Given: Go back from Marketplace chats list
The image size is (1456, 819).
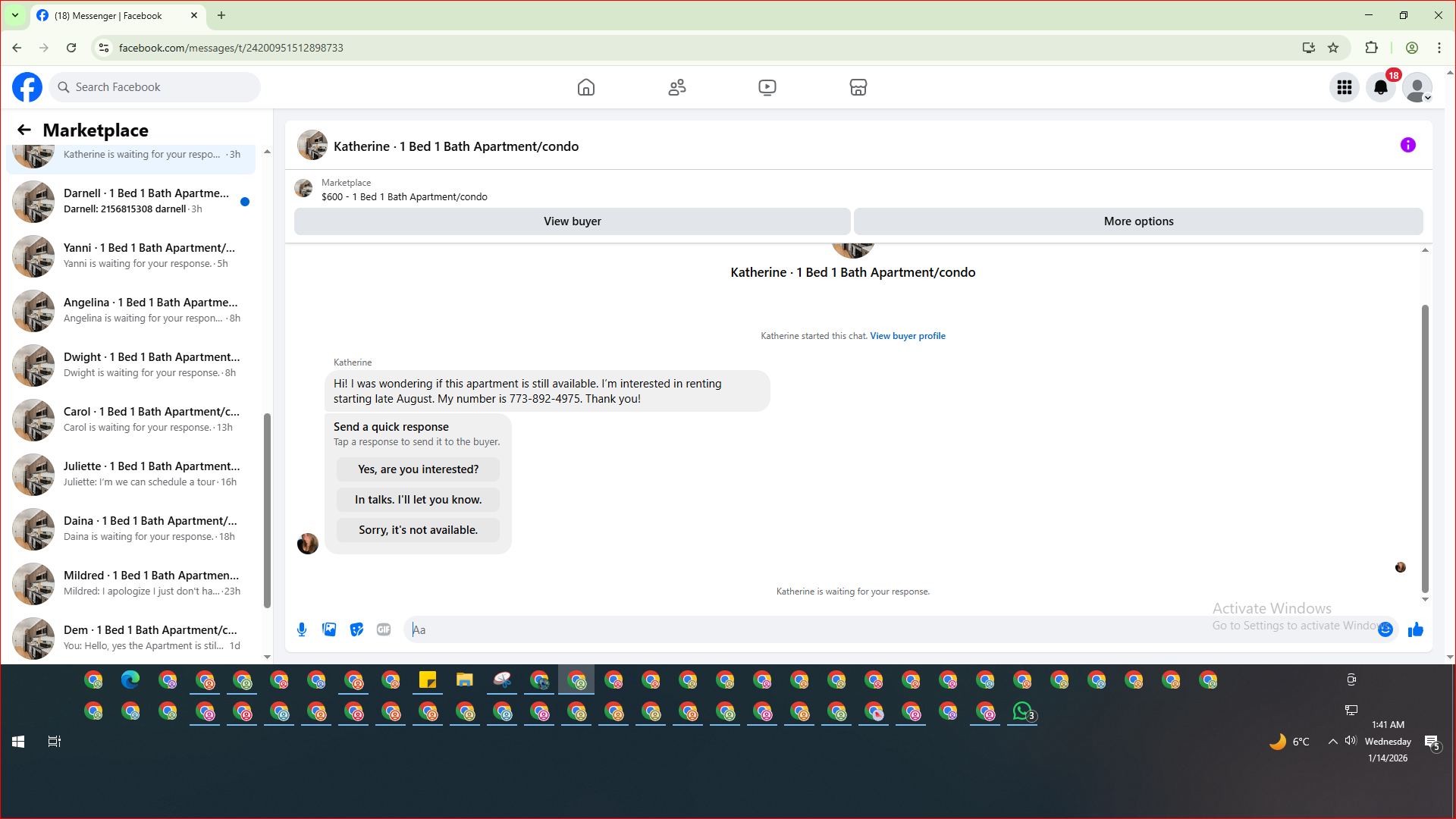Looking at the screenshot, I should 24,130.
